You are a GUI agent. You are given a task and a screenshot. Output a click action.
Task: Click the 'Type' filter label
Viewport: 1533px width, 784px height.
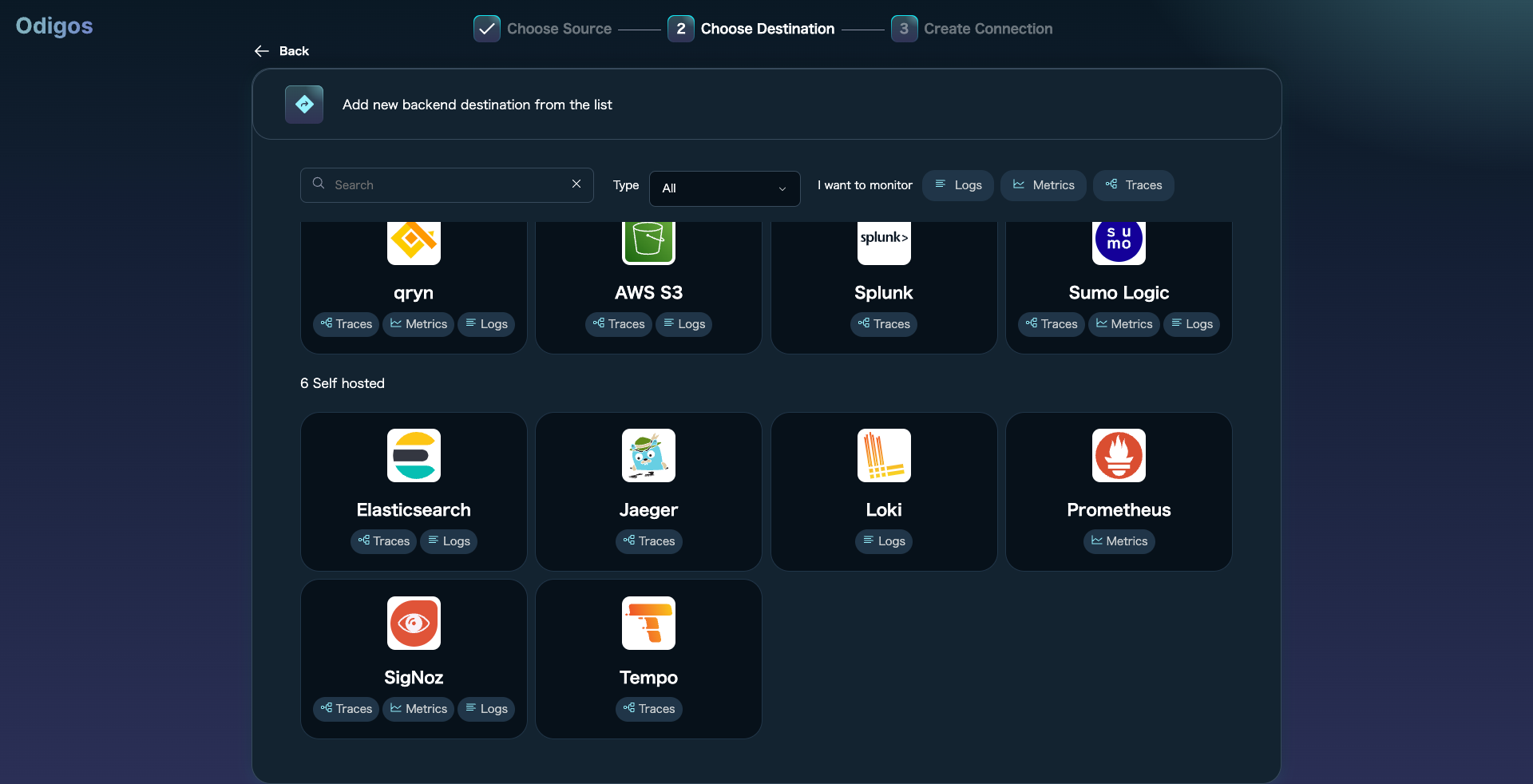[626, 185]
